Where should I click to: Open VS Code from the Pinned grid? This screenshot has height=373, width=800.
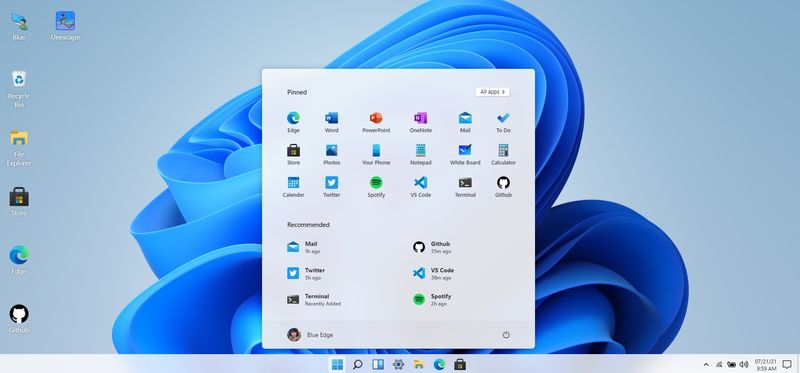420,187
